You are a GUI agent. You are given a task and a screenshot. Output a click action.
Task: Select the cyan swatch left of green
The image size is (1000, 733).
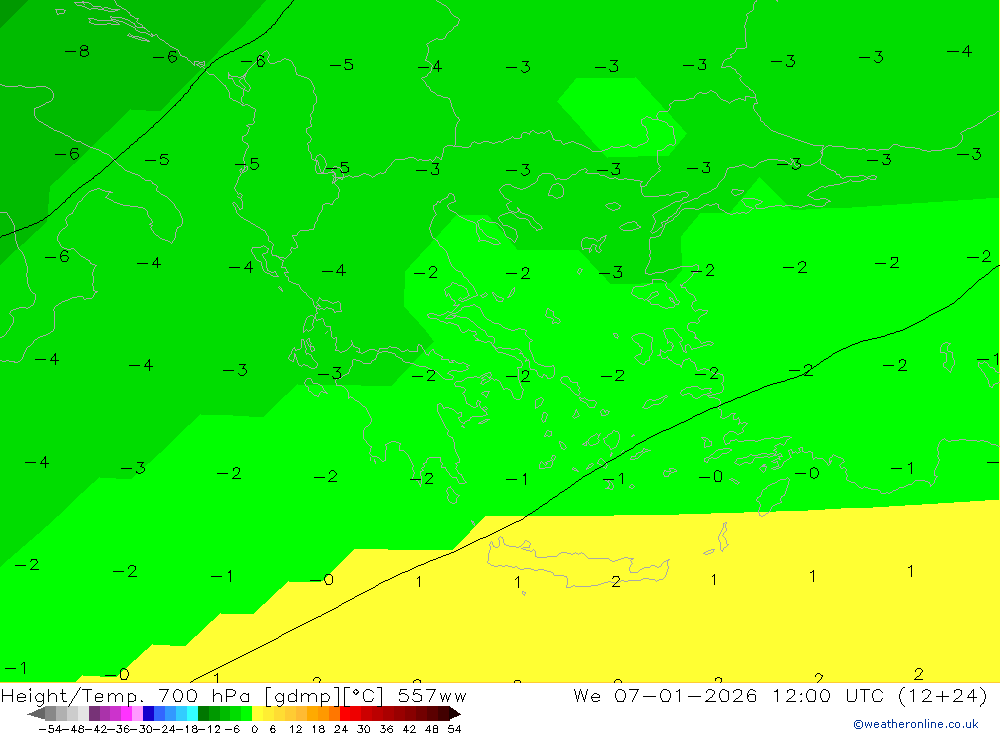point(192,714)
